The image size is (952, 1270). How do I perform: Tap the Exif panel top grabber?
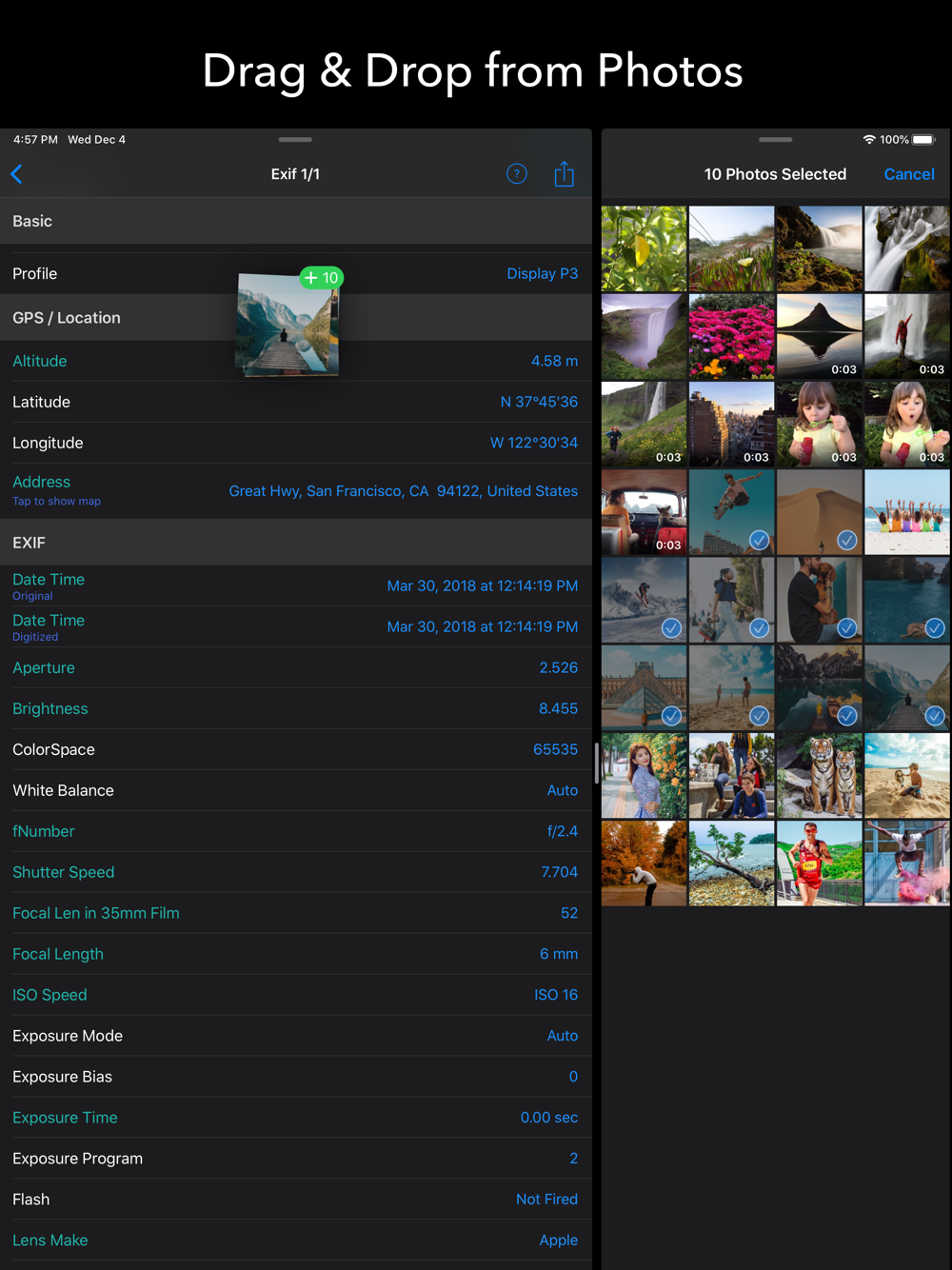click(x=295, y=139)
